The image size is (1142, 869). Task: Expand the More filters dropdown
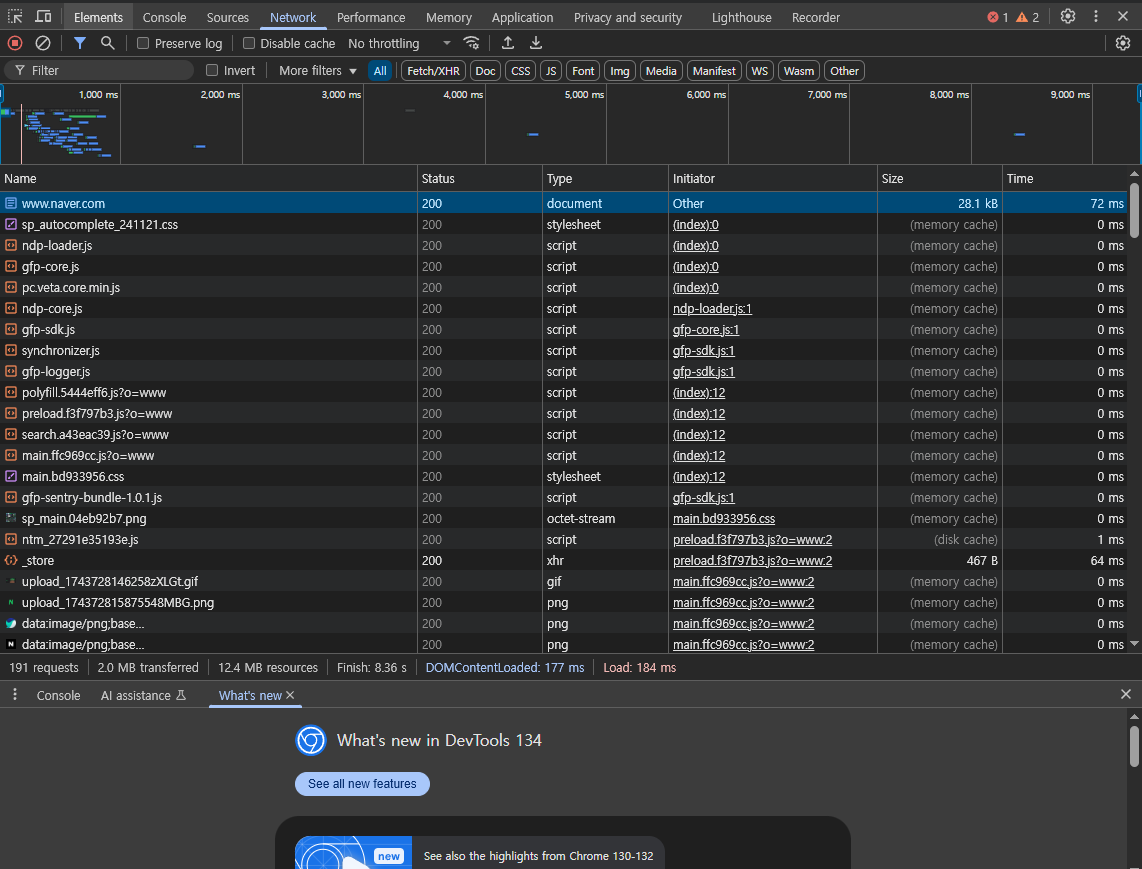click(318, 70)
